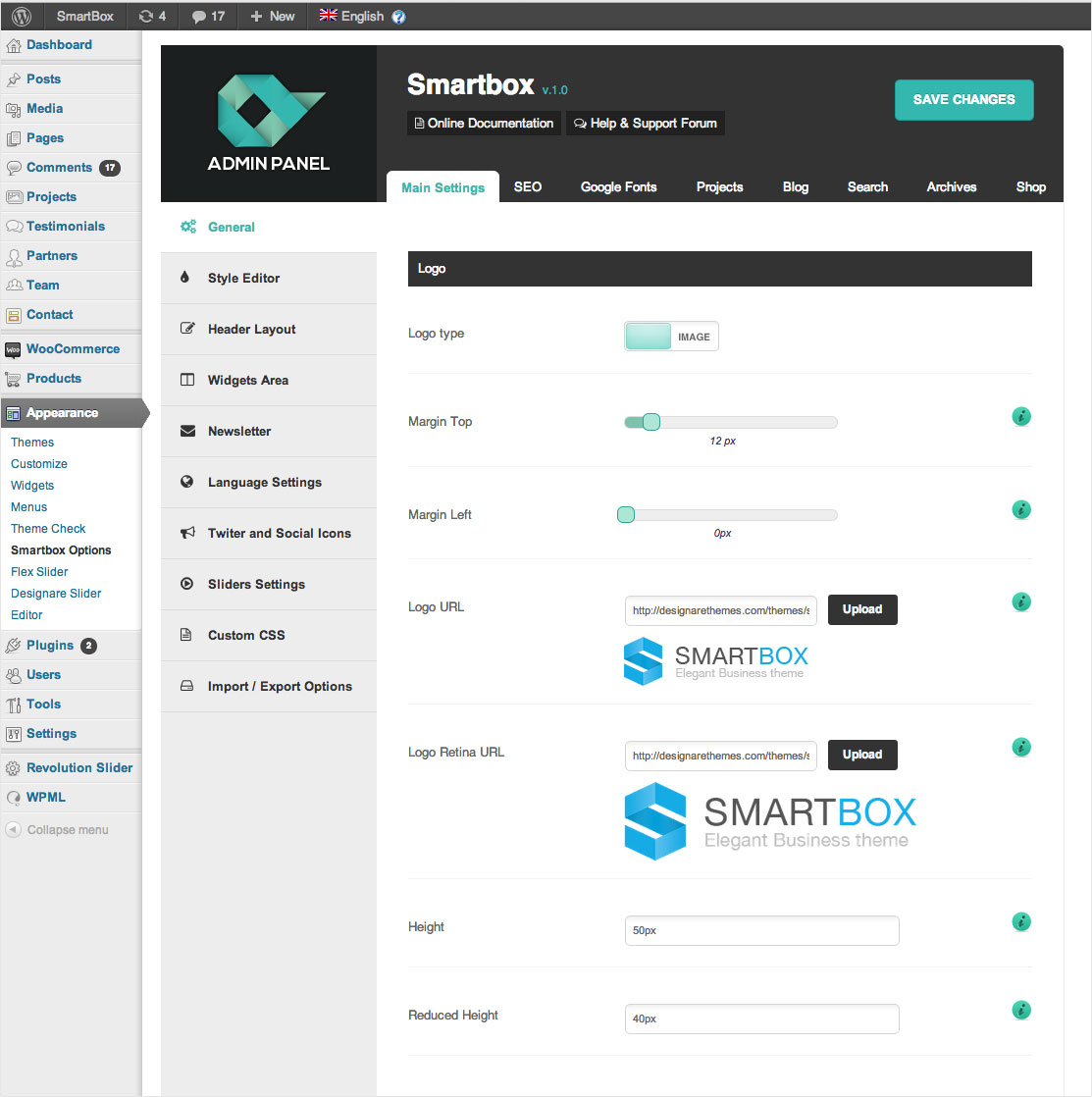This screenshot has height=1097, width=1092.
Task: Click the info icon for Reduced Height
Action: tap(1021, 1010)
